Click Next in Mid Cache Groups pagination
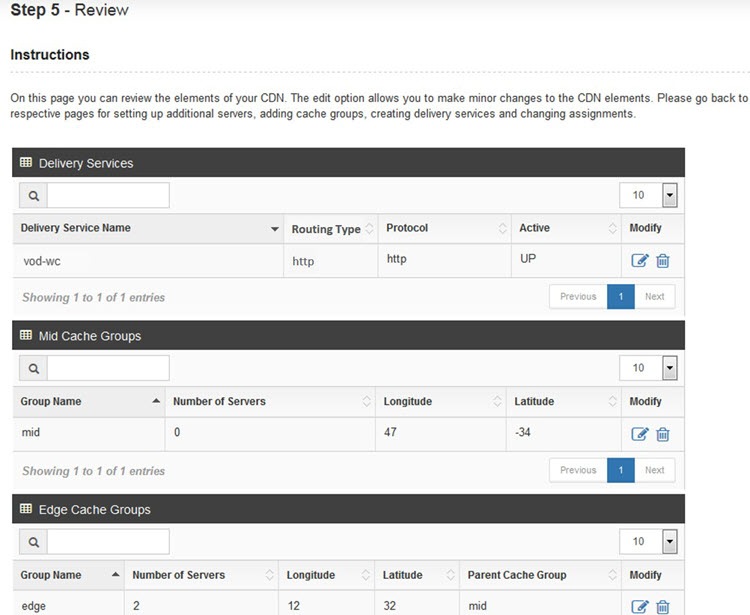The image size is (750, 615). tap(655, 470)
